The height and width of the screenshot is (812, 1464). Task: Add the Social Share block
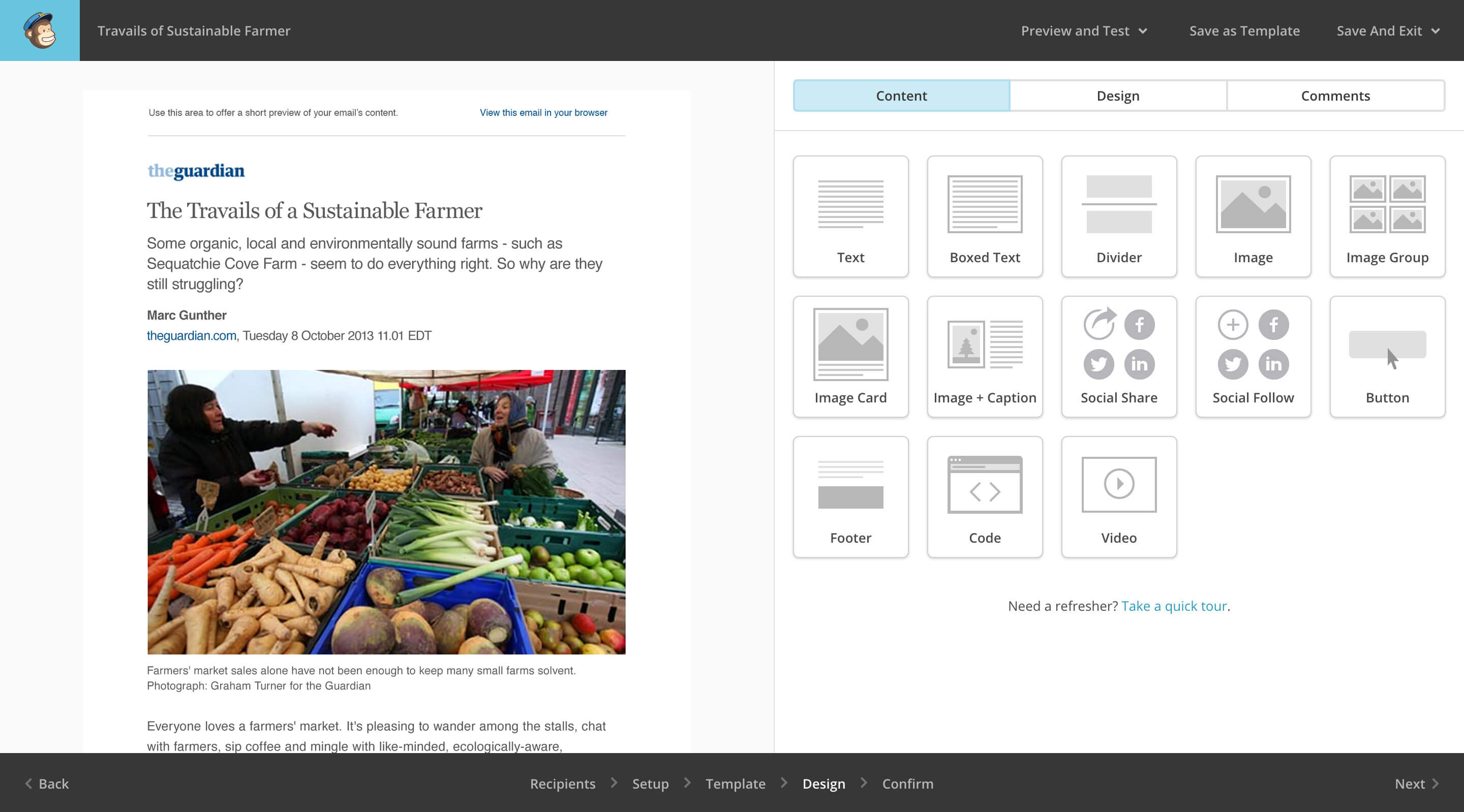point(1118,357)
